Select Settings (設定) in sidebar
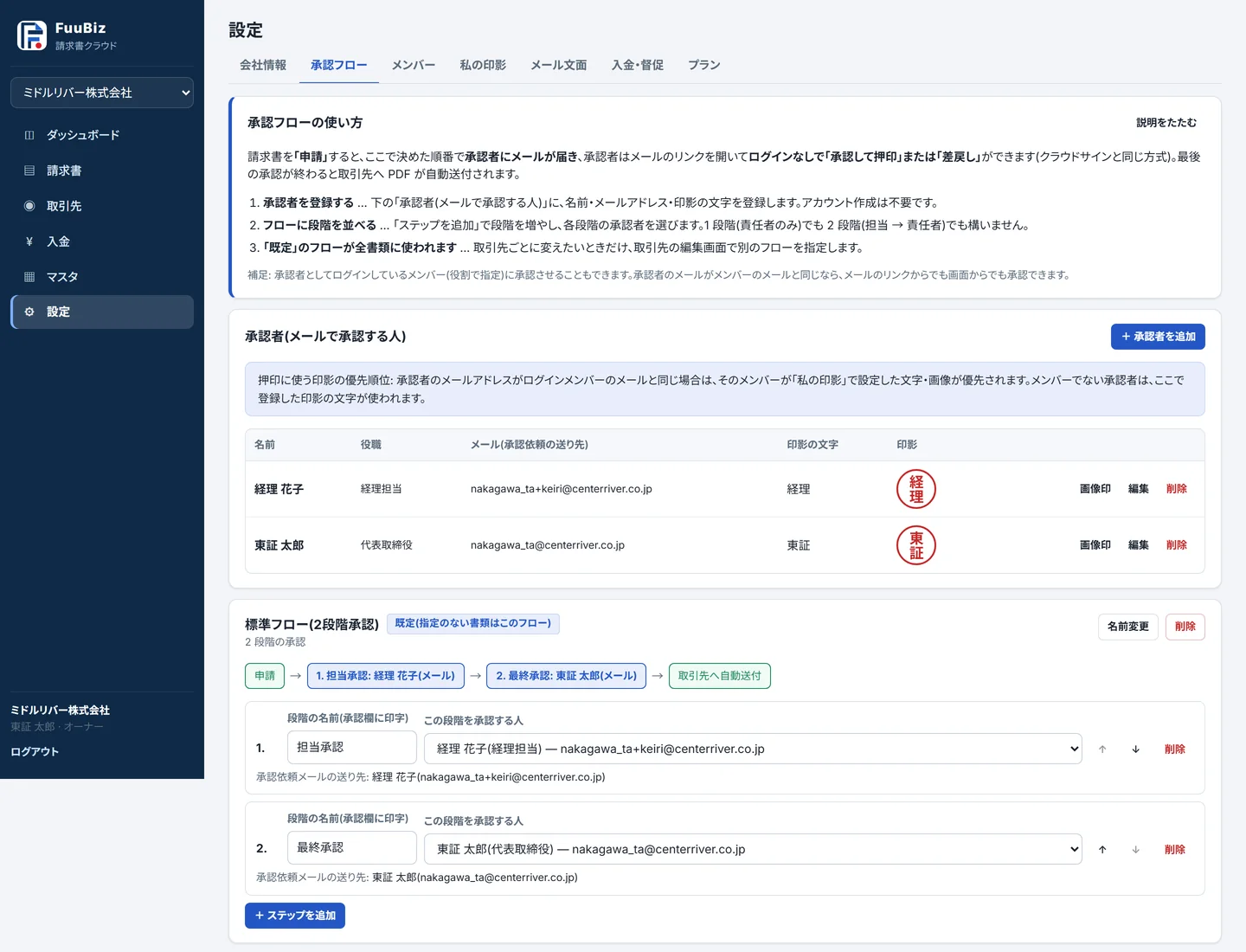This screenshot has height=952, width=1246. coord(102,312)
